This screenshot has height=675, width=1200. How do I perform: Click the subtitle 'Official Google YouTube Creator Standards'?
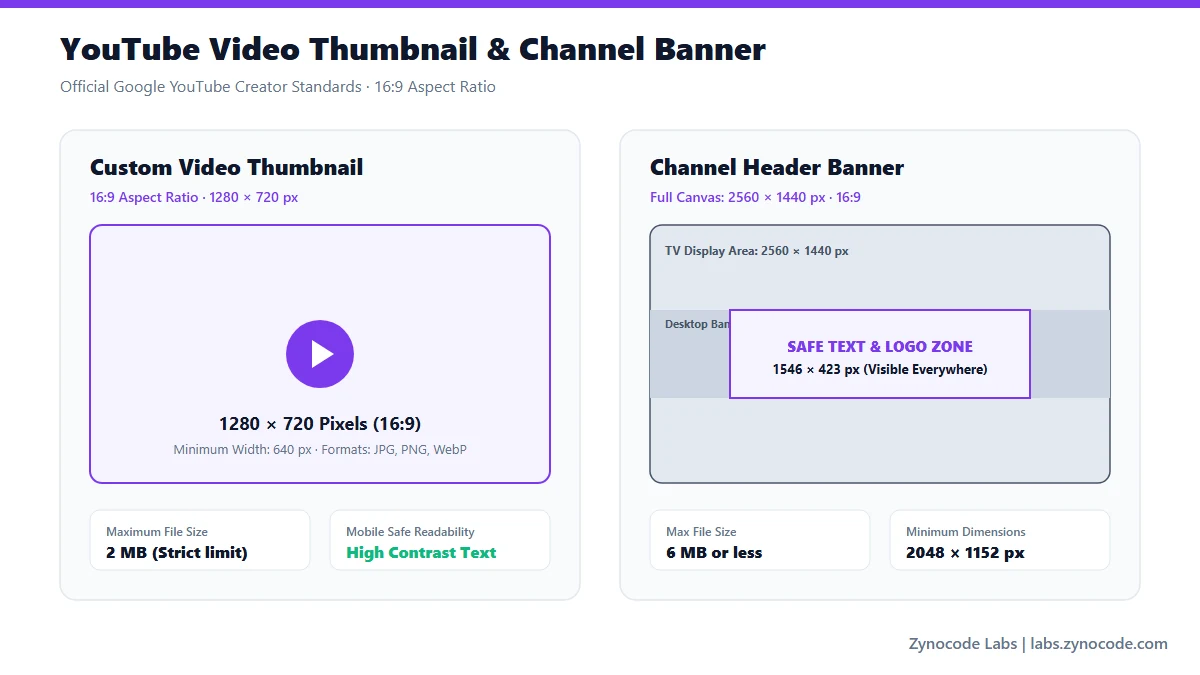click(x=211, y=87)
